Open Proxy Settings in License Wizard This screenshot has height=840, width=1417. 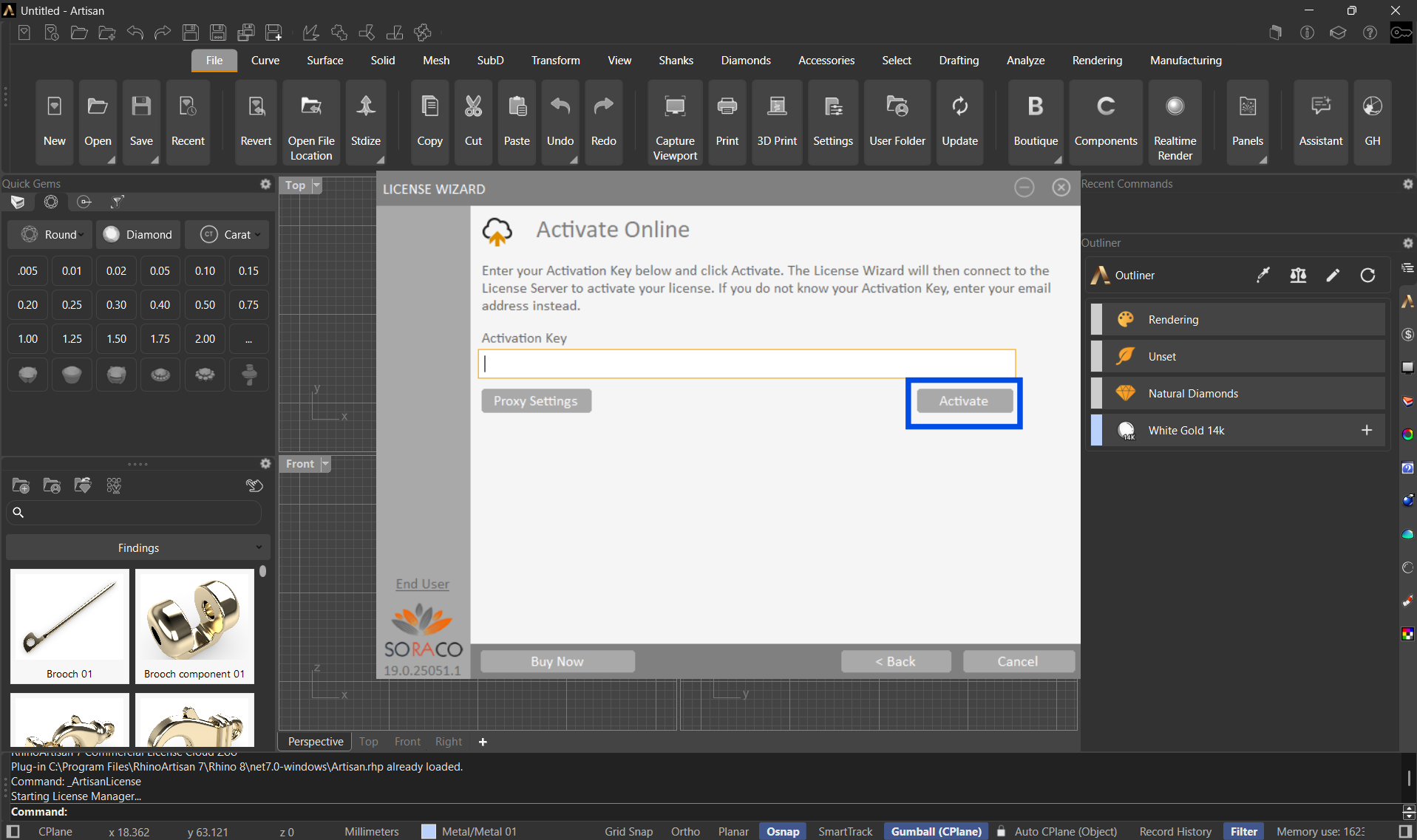536,401
